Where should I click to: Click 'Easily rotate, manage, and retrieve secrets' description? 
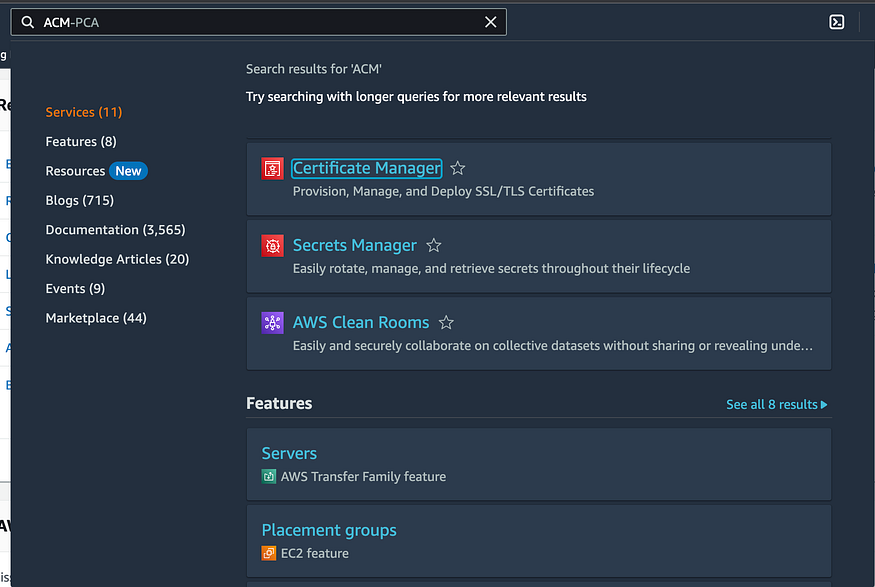point(492,268)
